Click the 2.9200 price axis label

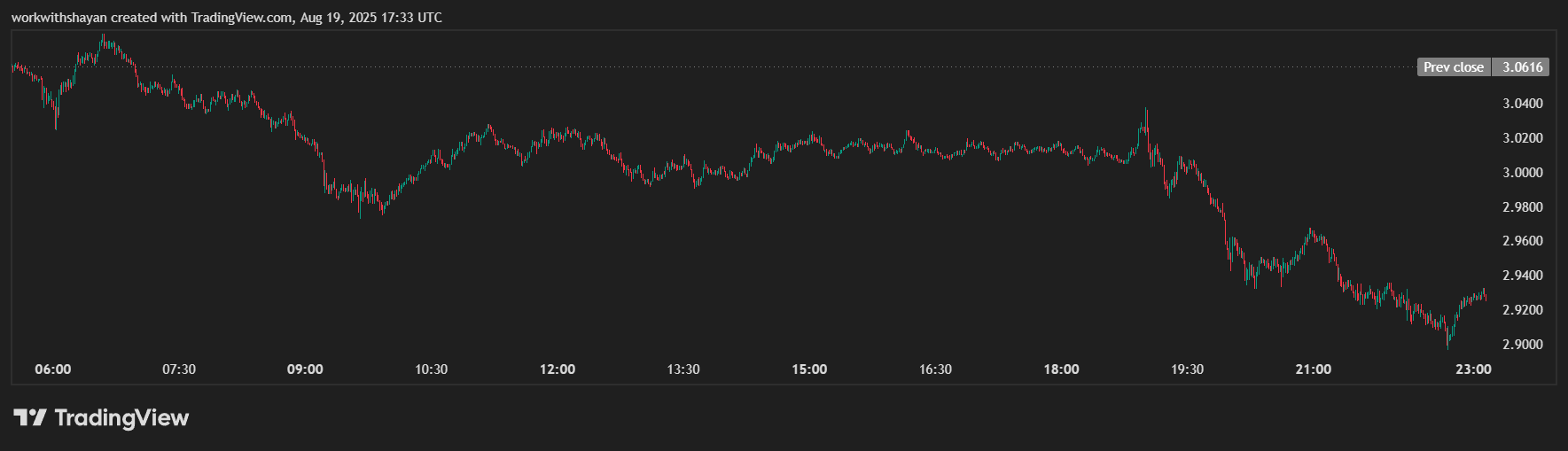1522,310
